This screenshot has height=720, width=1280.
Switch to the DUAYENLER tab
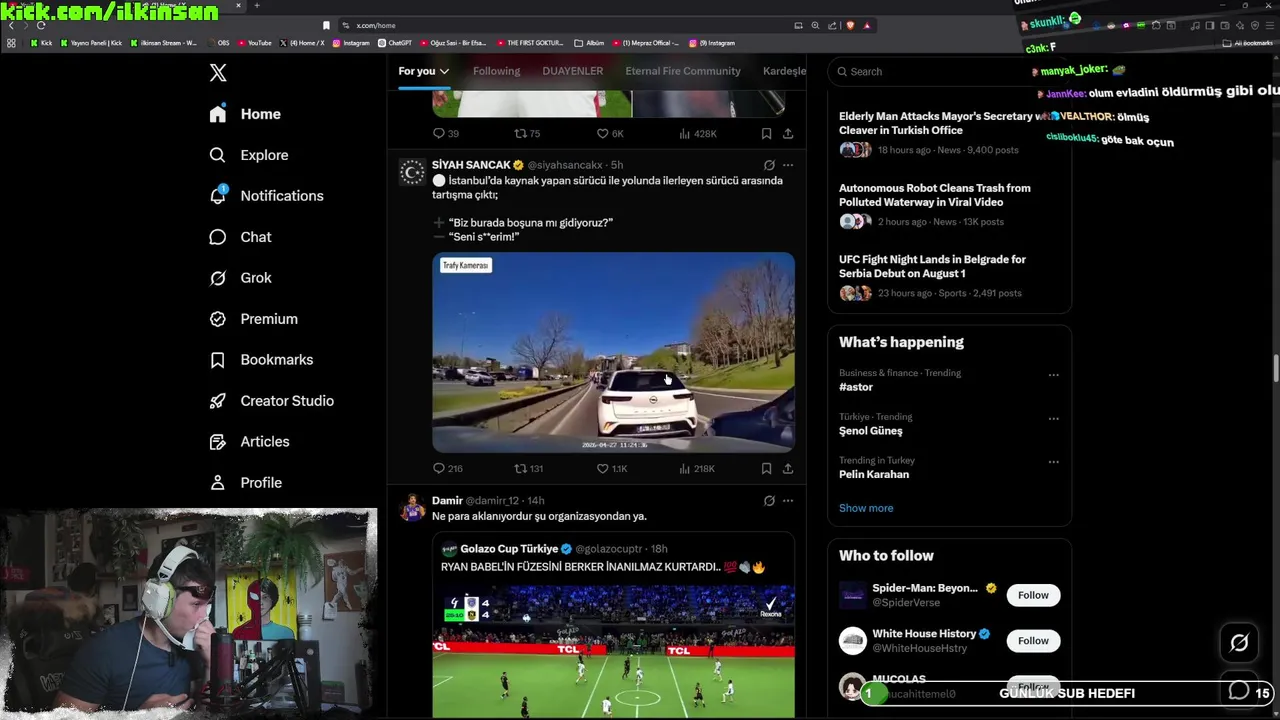click(x=572, y=71)
